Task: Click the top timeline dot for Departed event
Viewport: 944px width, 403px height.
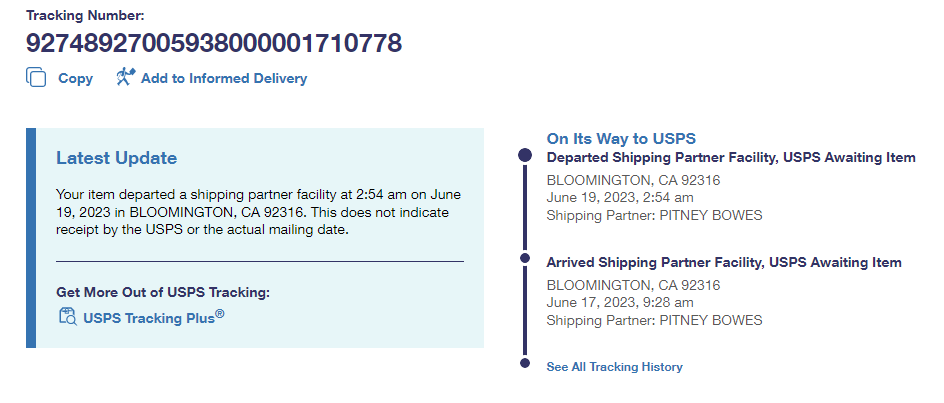Action: (525, 156)
